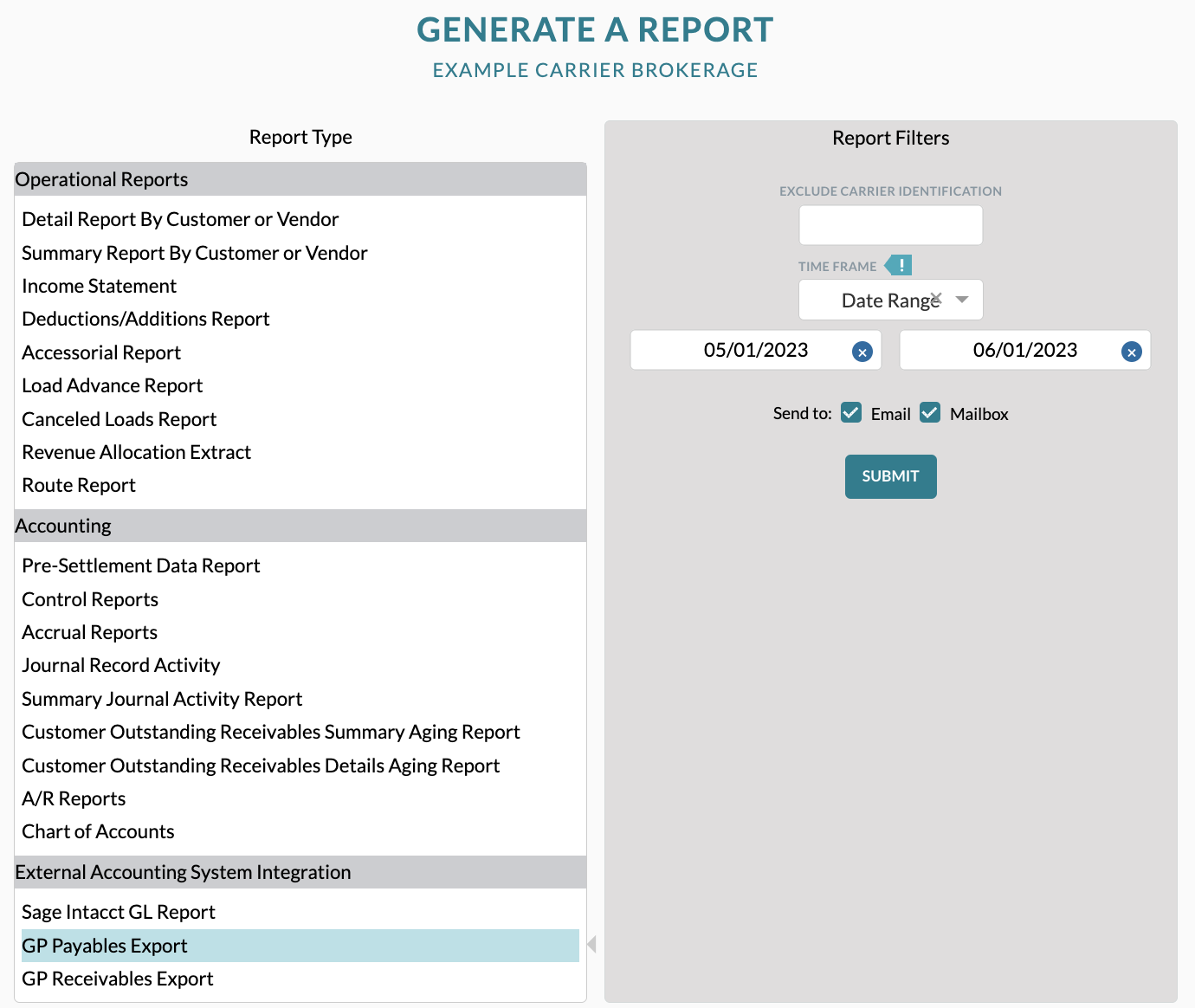Click the Accounting section header

pyautogui.click(x=300, y=526)
